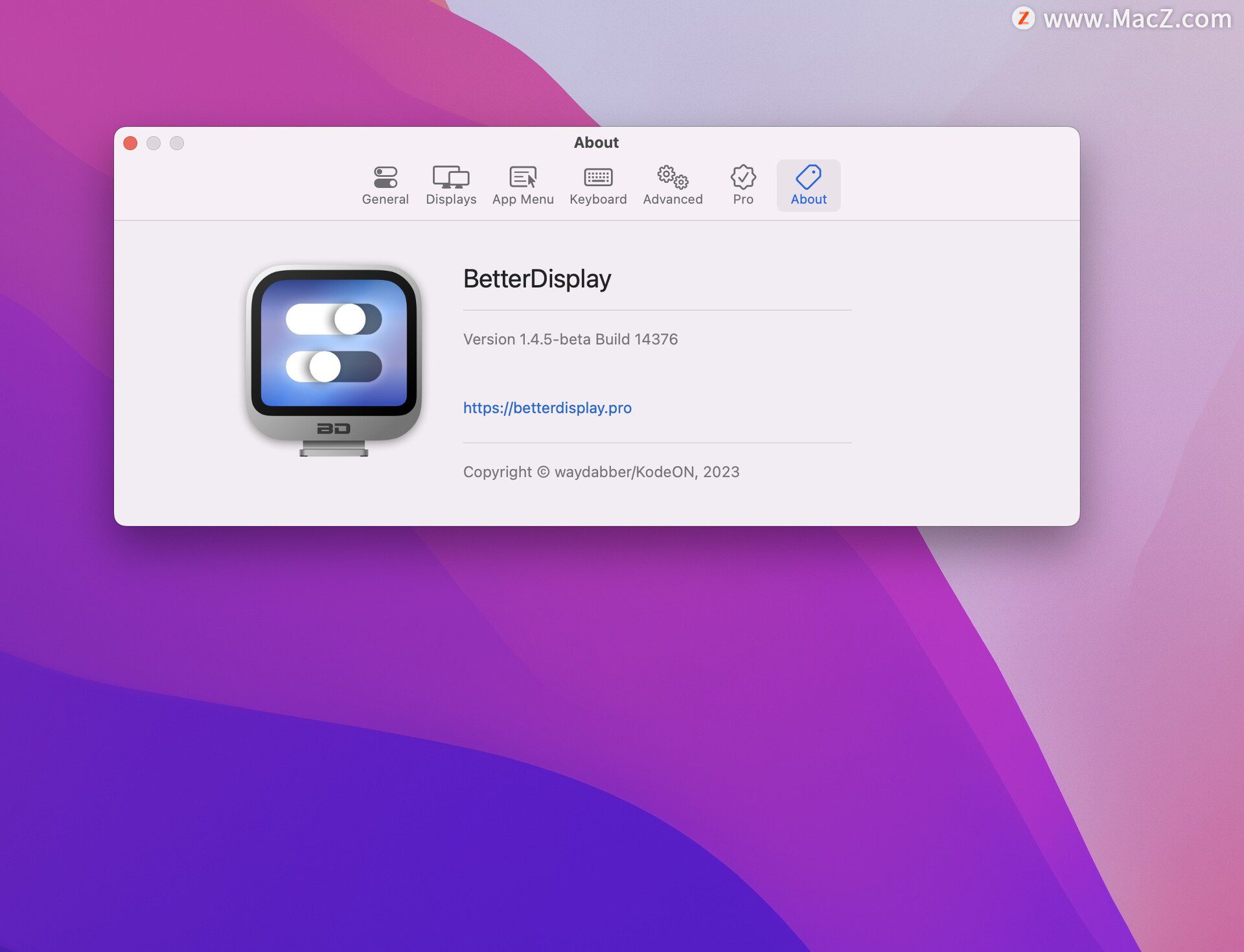Switch to Displays preferences tab
Screen dimensions: 1244x952
[451, 184]
